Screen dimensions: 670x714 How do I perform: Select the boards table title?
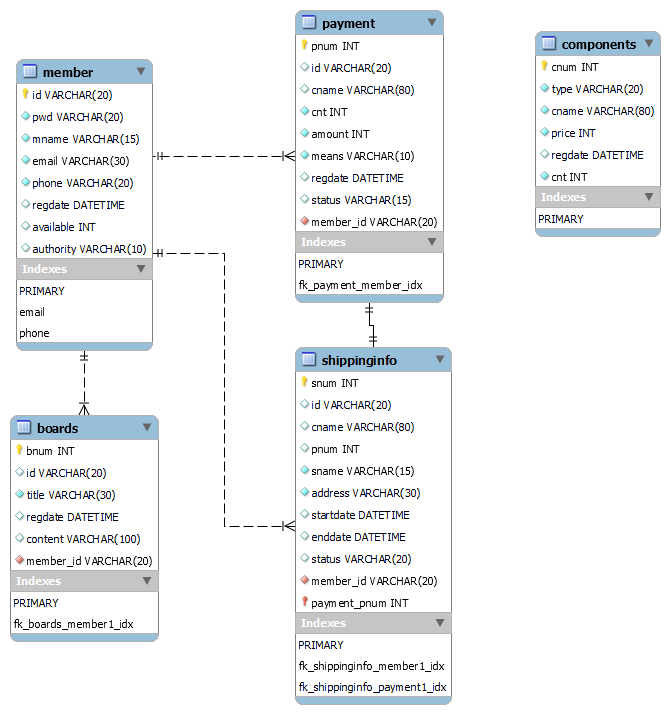[57, 428]
